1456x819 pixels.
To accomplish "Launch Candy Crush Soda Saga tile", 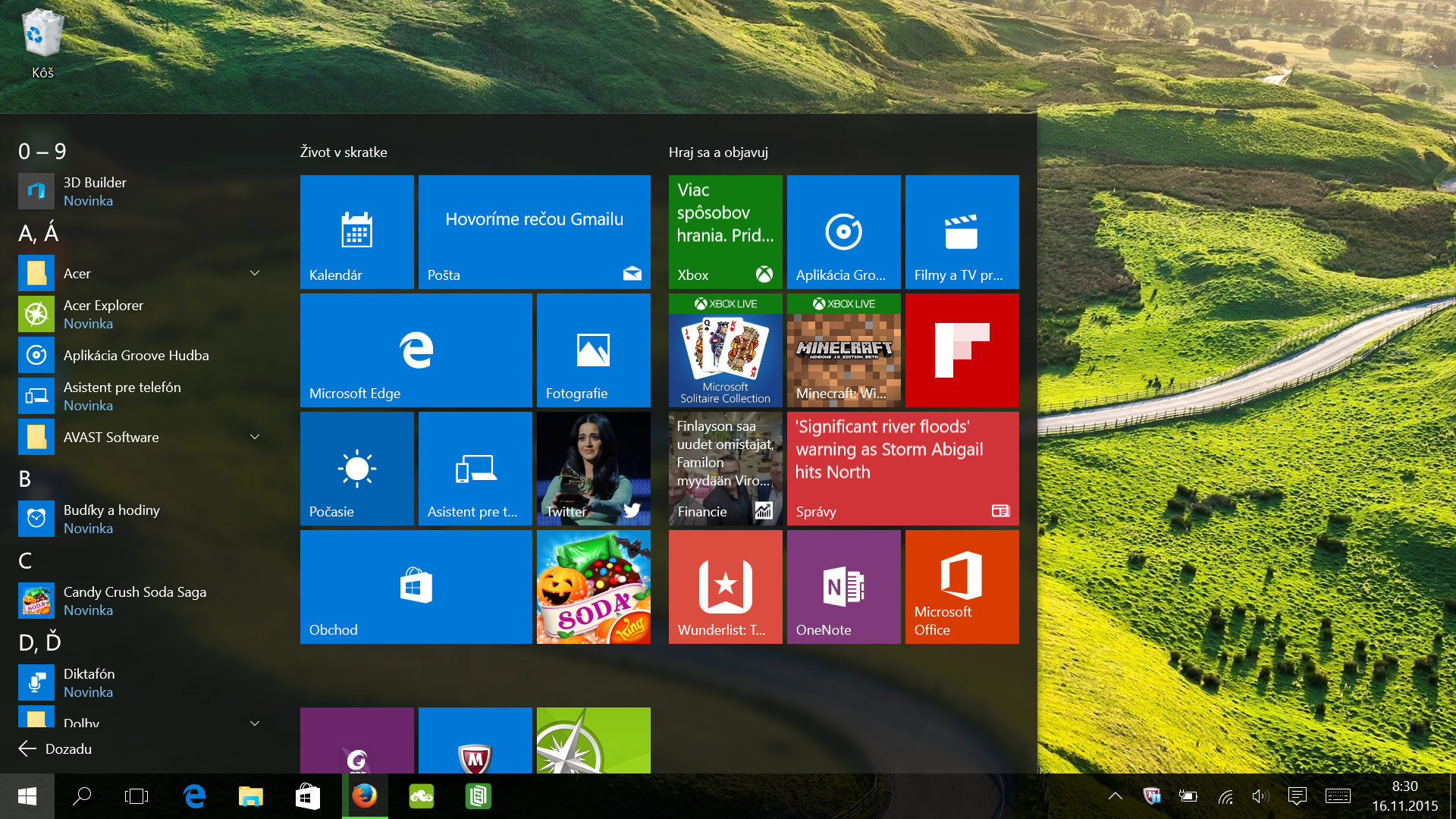I will pyautogui.click(x=594, y=587).
